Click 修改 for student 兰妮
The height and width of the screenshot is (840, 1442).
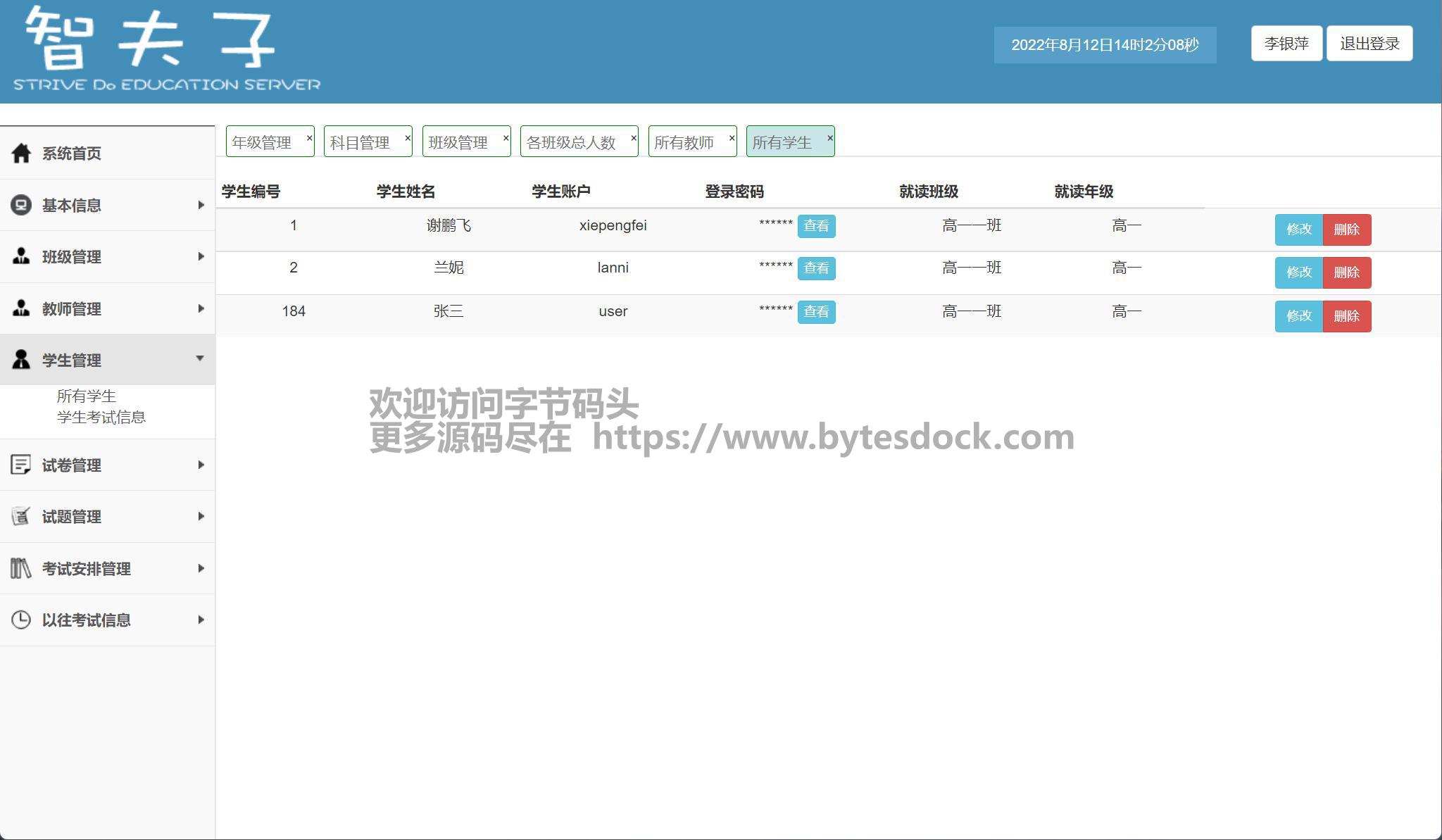click(1298, 272)
